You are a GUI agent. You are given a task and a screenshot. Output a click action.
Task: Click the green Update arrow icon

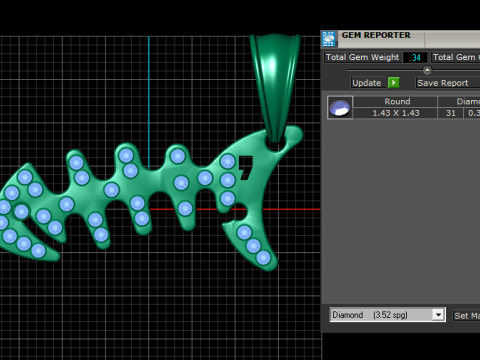394,83
